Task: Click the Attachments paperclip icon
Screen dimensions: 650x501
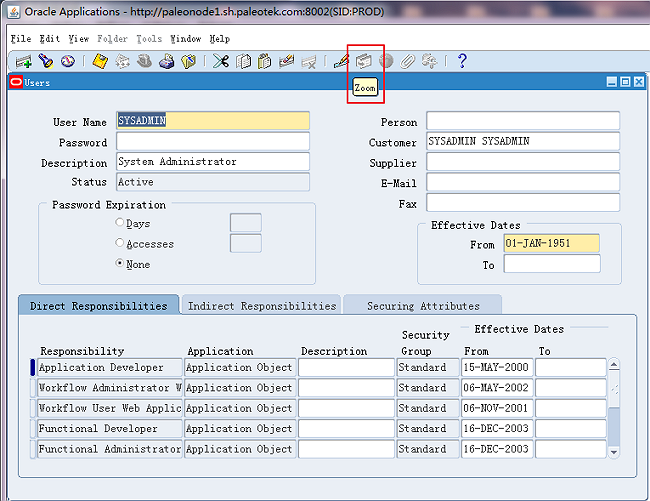Action: click(x=407, y=61)
